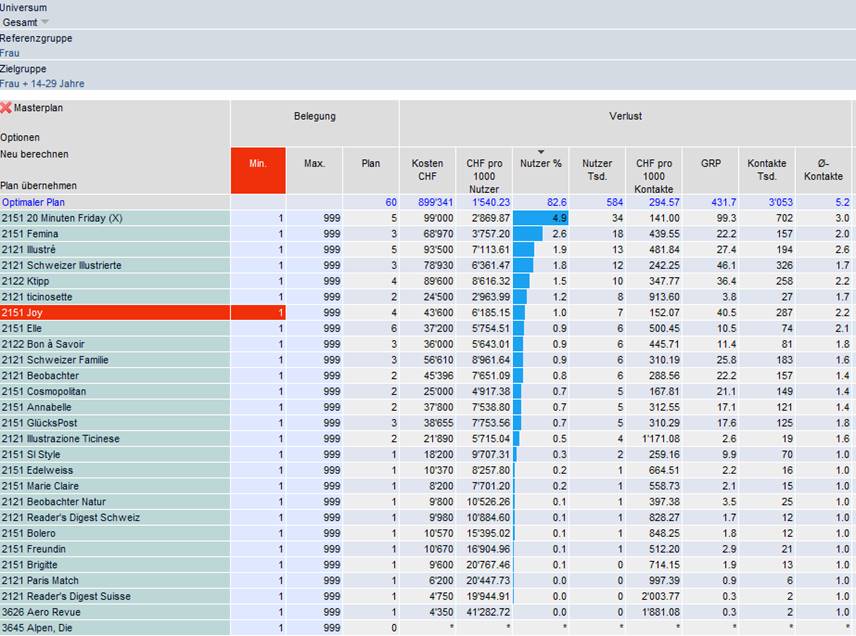Close Masterplan with the red X icon
This screenshot has height=636, width=856.
(6, 108)
